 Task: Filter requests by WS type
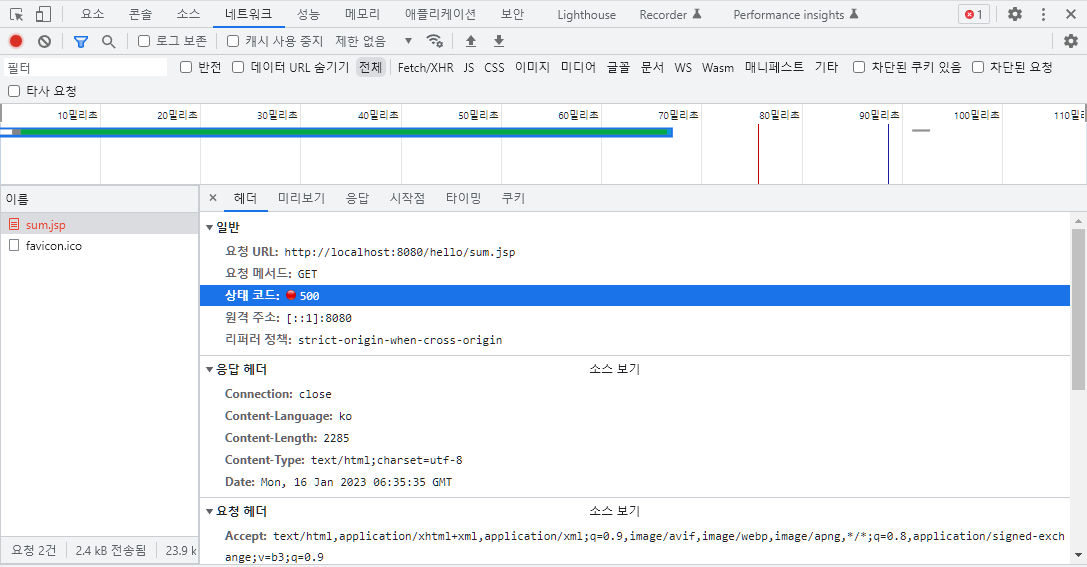(684, 67)
